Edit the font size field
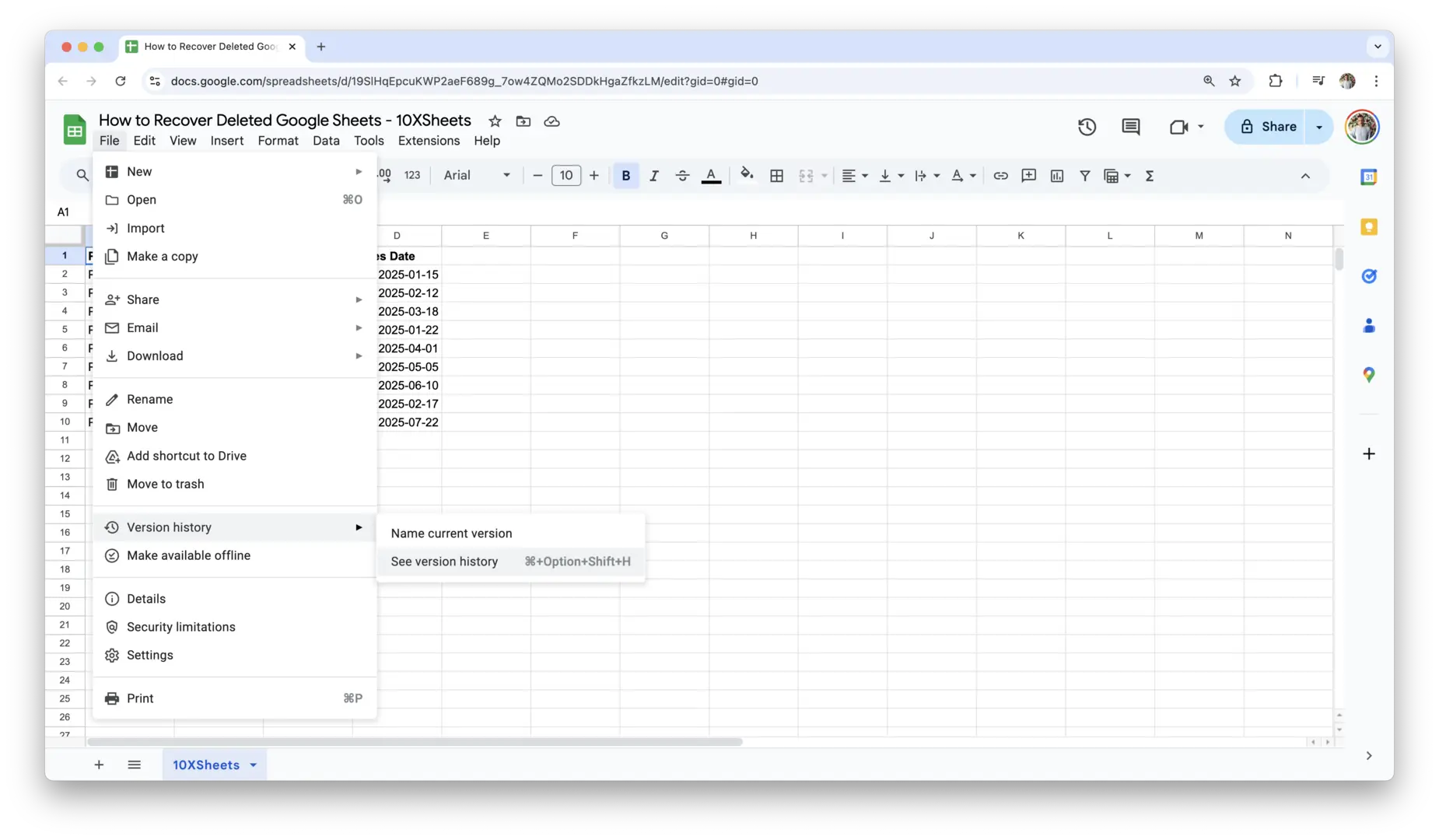This screenshot has width=1439, height=840. pos(565,176)
